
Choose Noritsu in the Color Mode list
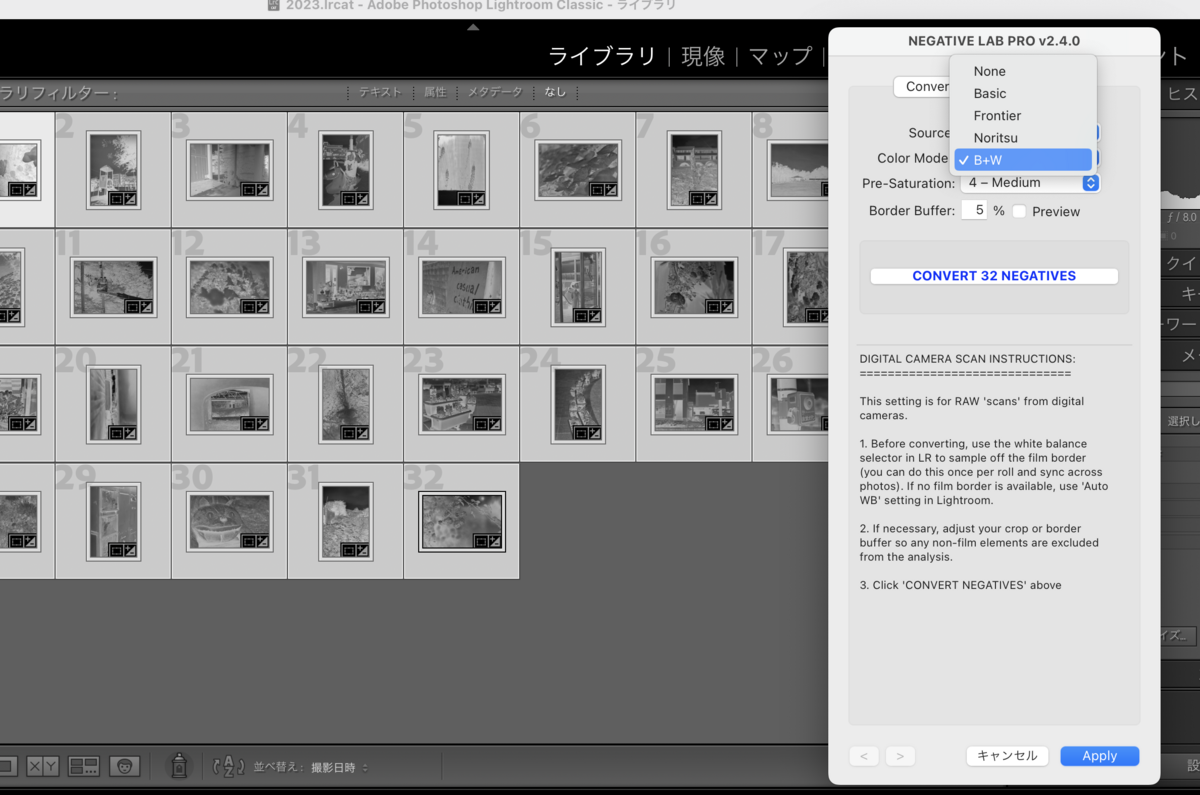pyautogui.click(x=1023, y=137)
